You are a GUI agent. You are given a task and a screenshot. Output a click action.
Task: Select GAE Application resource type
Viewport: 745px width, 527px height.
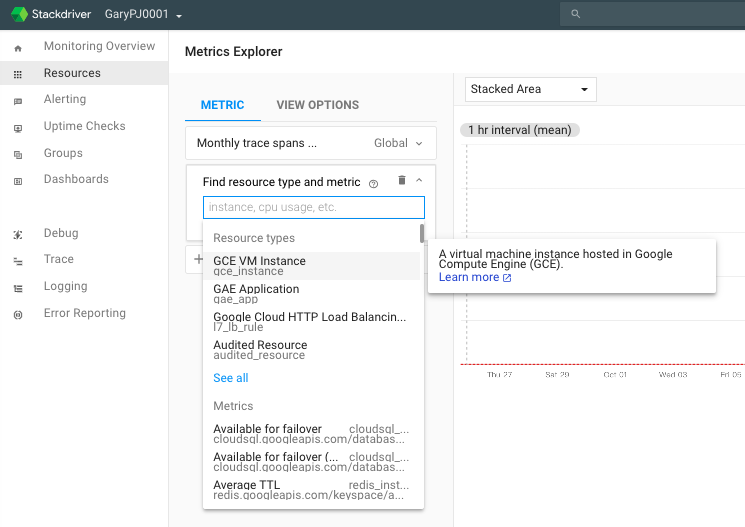(256, 293)
